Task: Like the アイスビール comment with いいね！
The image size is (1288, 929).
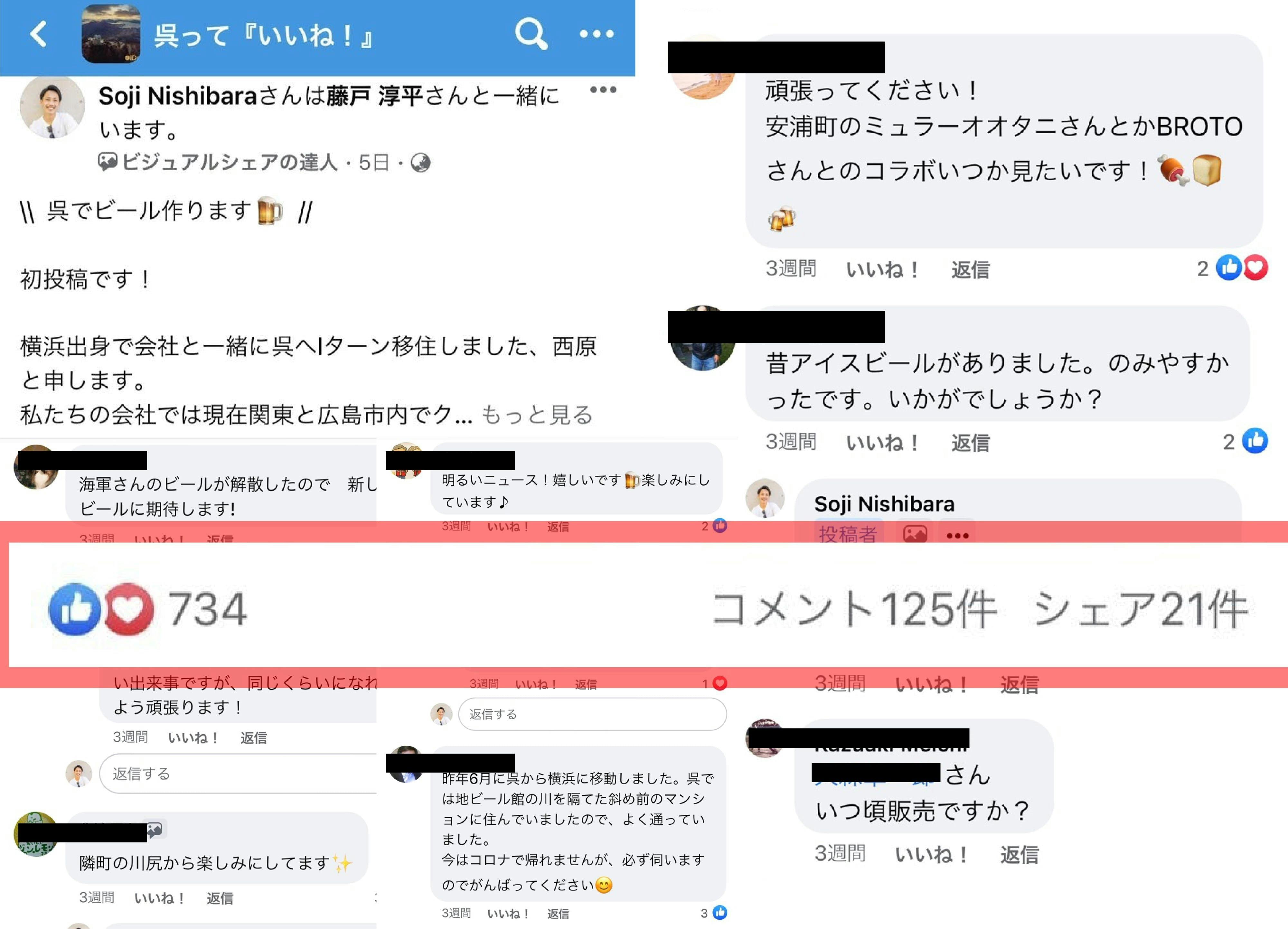Action: coord(882,442)
